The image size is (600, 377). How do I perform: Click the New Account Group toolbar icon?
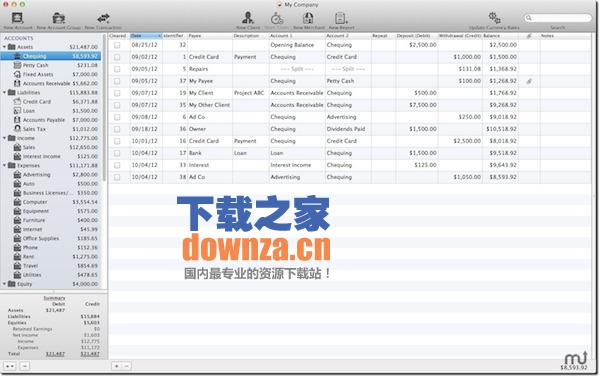click(x=59, y=18)
